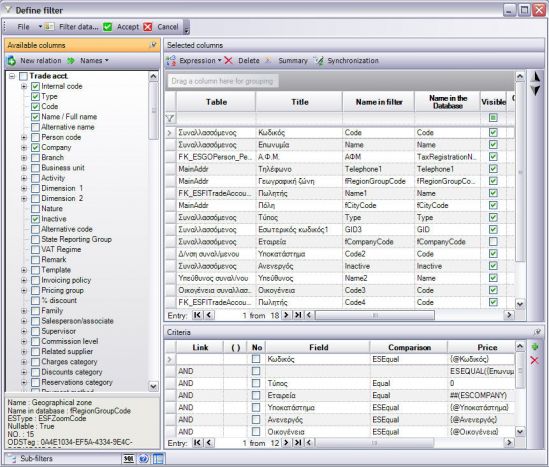The image size is (549, 467).
Task: Pin the Available columns panel
Action: coord(153,45)
